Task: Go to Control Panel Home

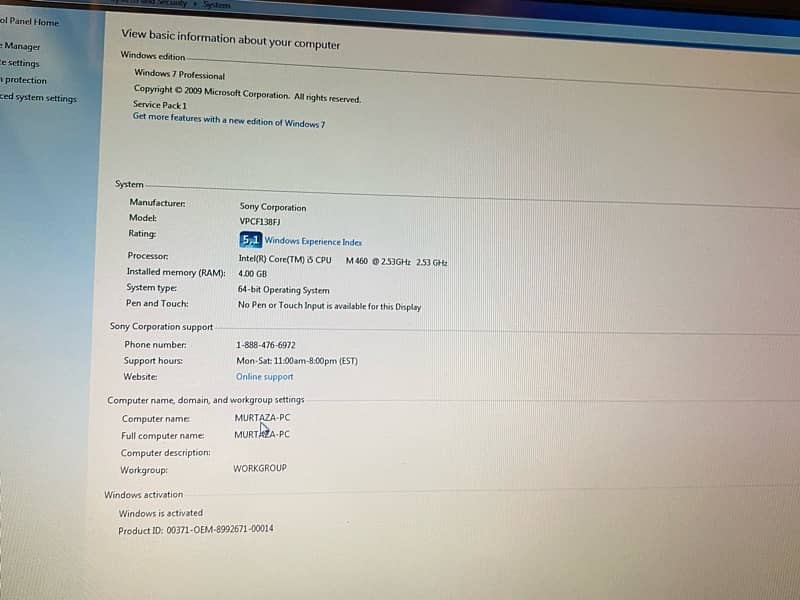Action: pyautogui.click(x=29, y=22)
